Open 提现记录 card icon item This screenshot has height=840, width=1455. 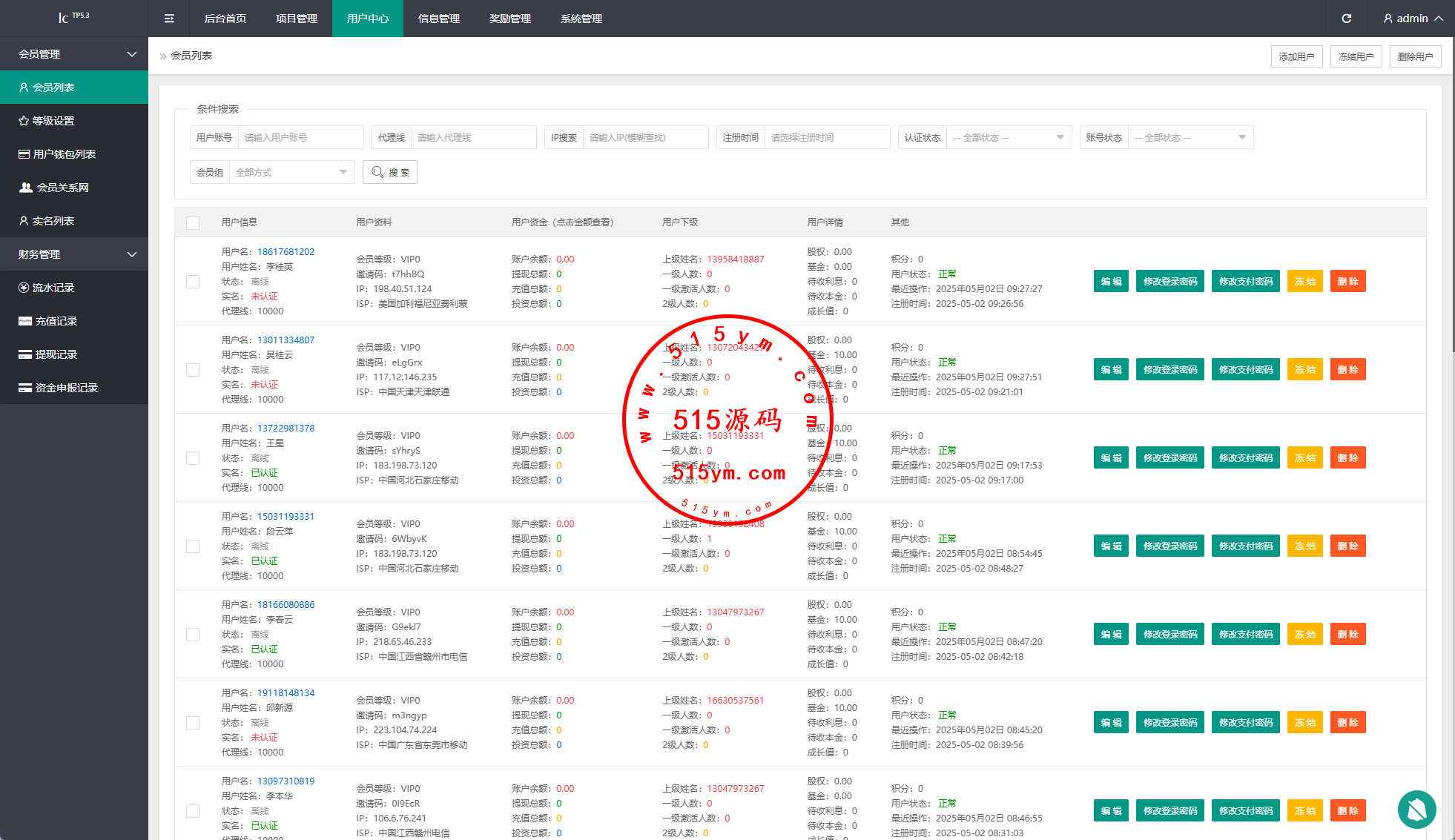[x=56, y=354]
